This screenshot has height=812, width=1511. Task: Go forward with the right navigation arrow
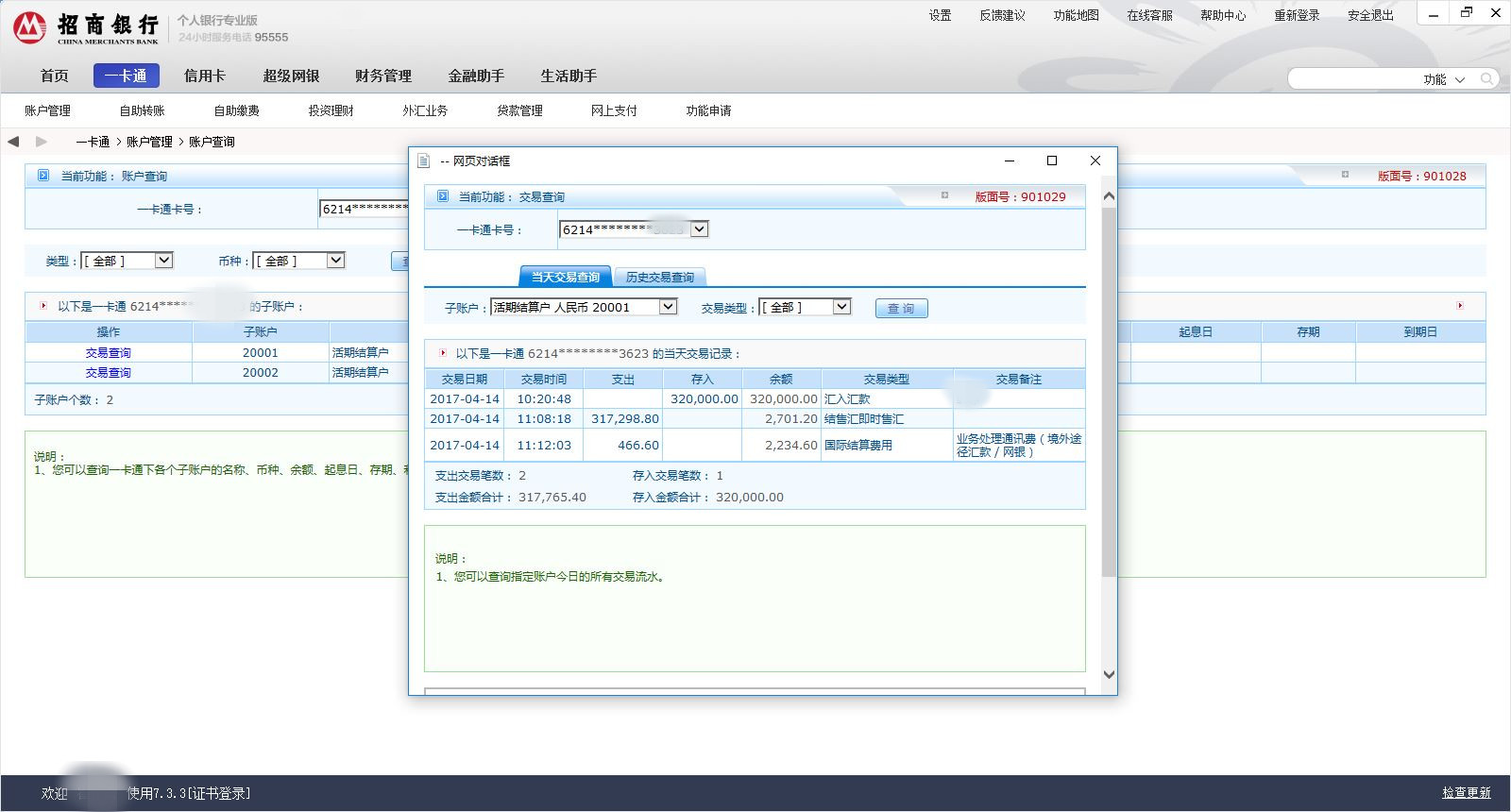point(41,142)
